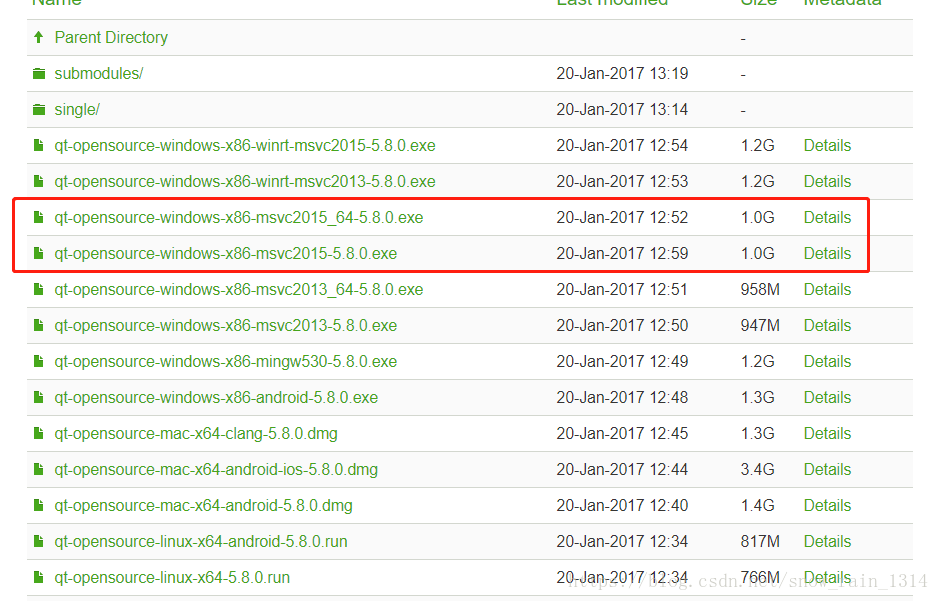939x601 pixels.
Task: Download qt-opensource-windows-x86-msvc2013_64-5.8.0.exe
Action: click(x=239, y=290)
